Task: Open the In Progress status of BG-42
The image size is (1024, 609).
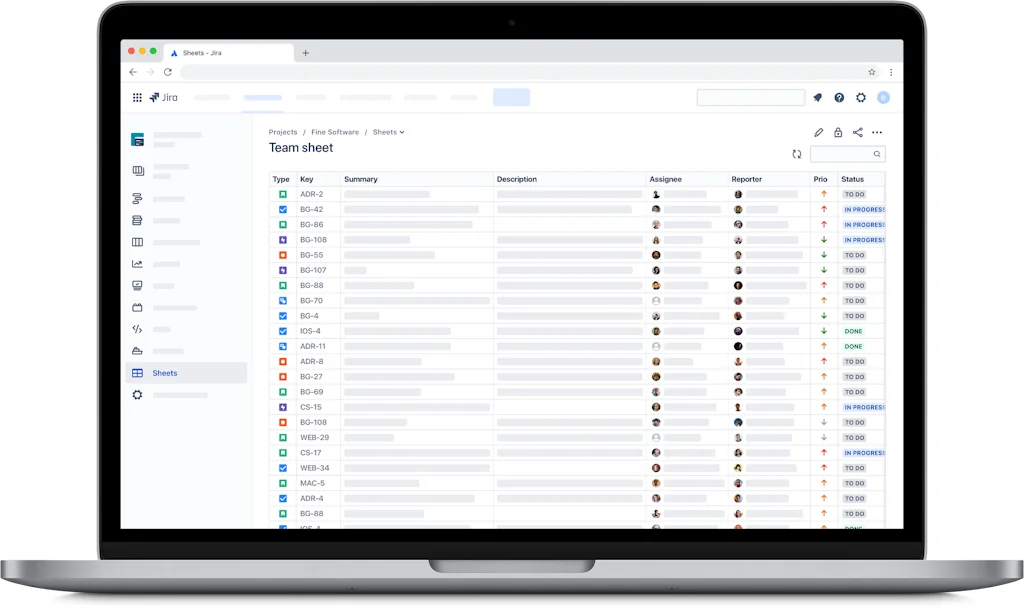Action: click(863, 210)
